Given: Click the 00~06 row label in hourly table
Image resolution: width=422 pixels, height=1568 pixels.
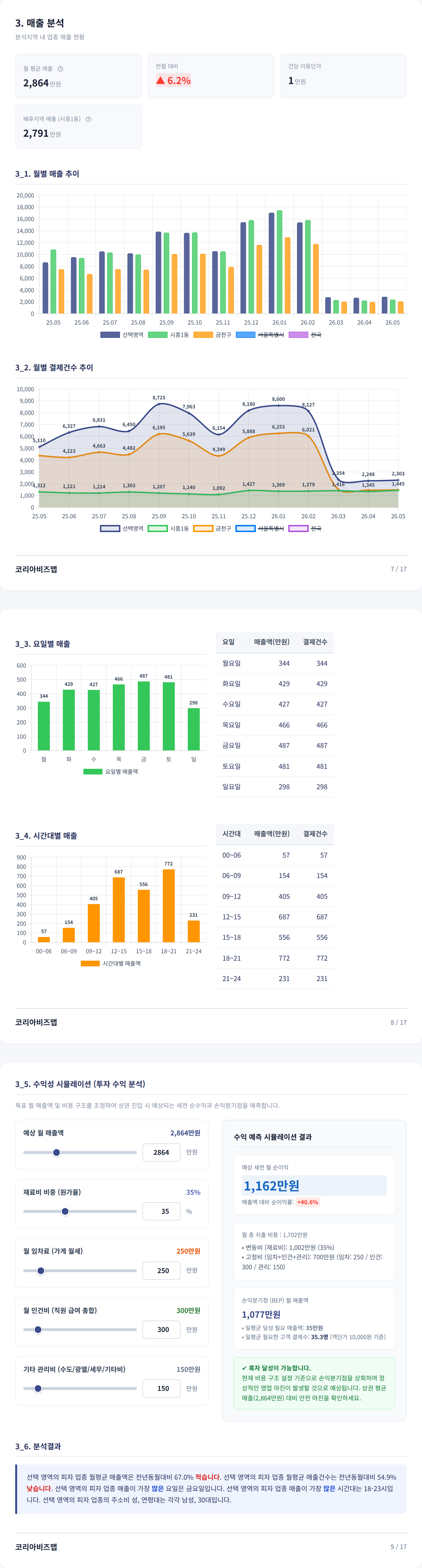Looking at the screenshot, I should coord(231,855).
